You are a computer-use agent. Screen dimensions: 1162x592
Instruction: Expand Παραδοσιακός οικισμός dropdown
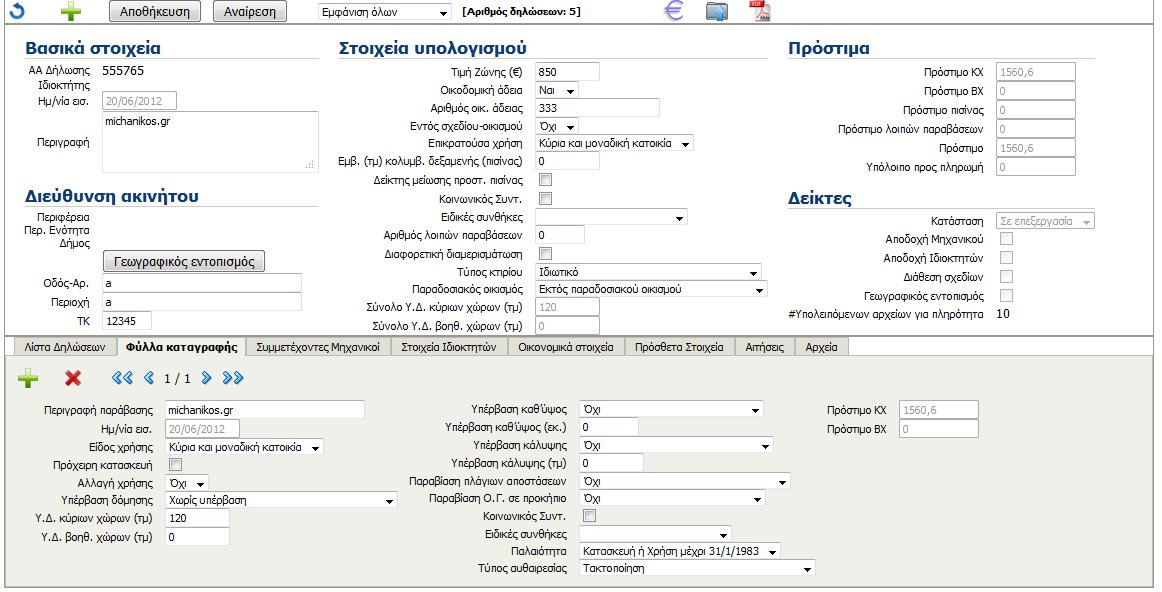point(651,290)
